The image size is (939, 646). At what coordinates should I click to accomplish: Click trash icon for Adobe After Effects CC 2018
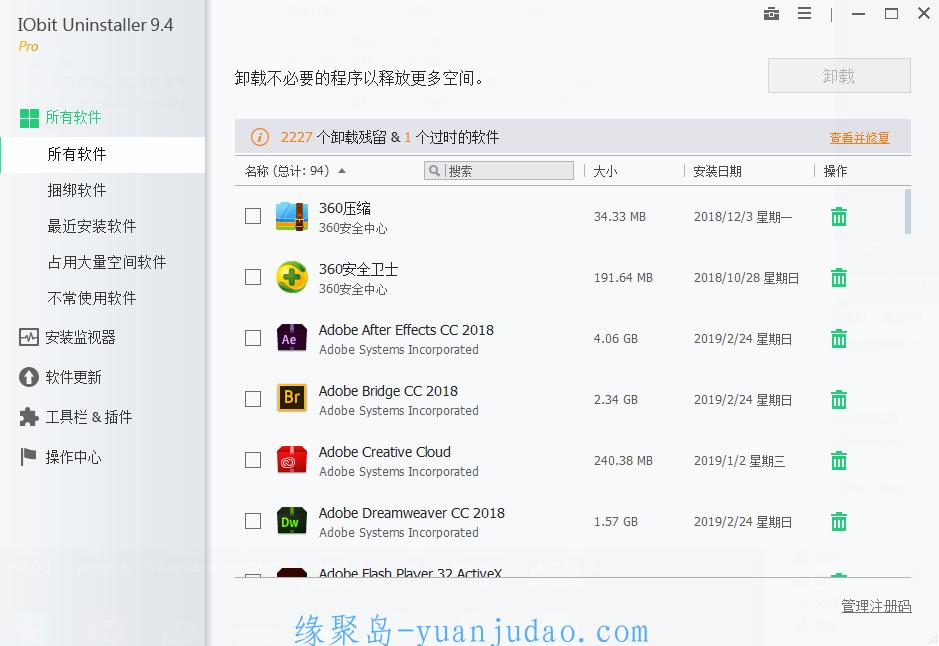point(839,339)
